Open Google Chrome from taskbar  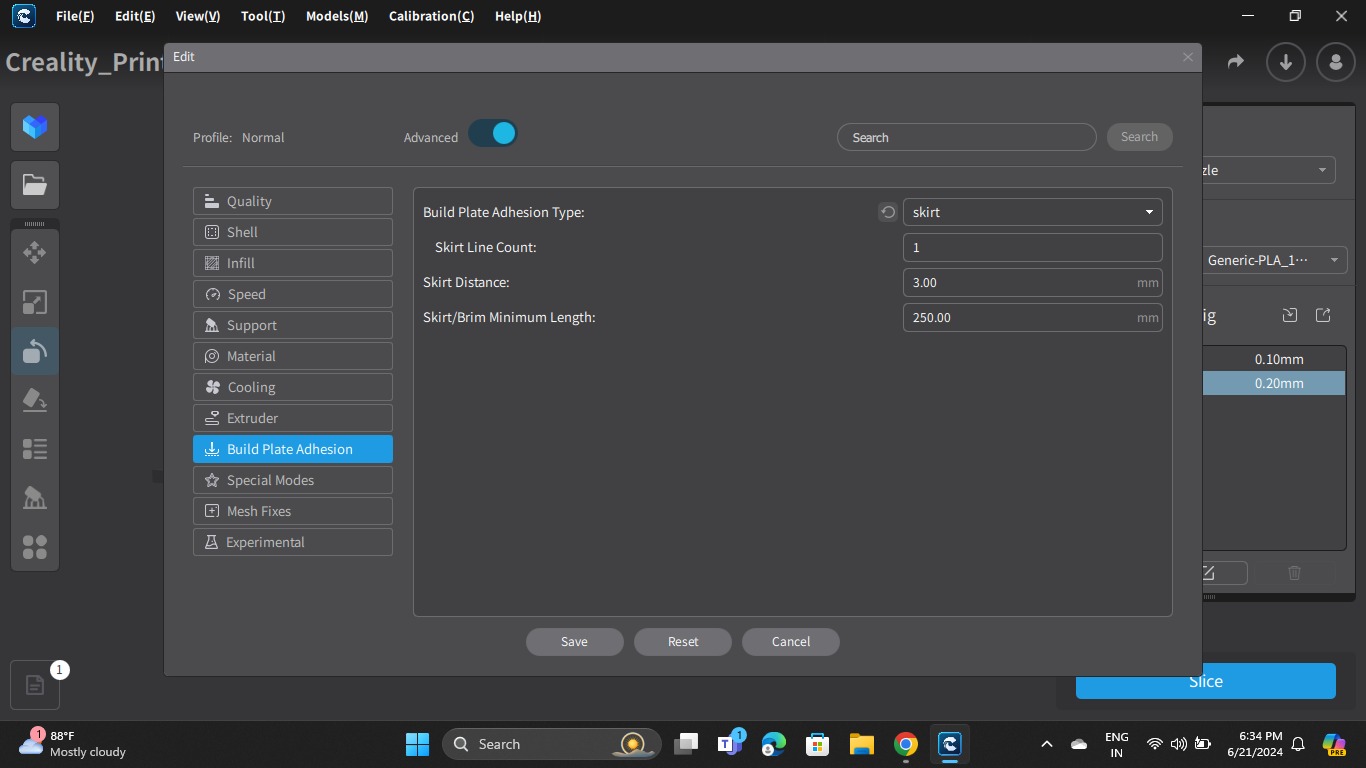point(906,744)
